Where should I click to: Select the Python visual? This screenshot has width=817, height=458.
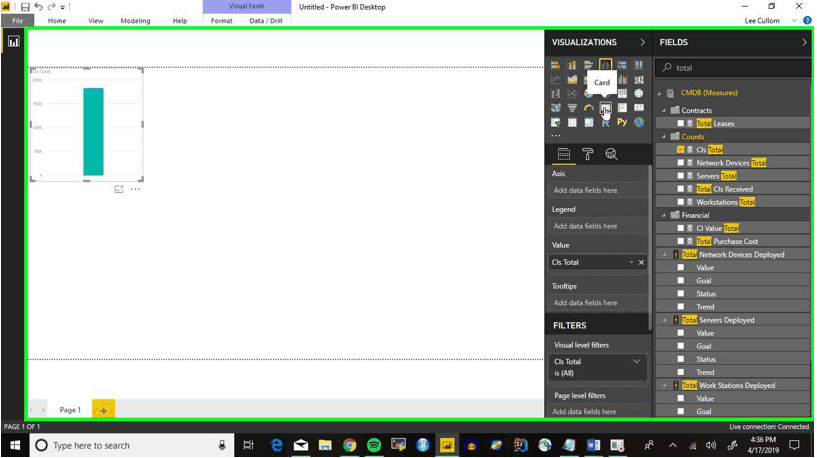point(622,122)
